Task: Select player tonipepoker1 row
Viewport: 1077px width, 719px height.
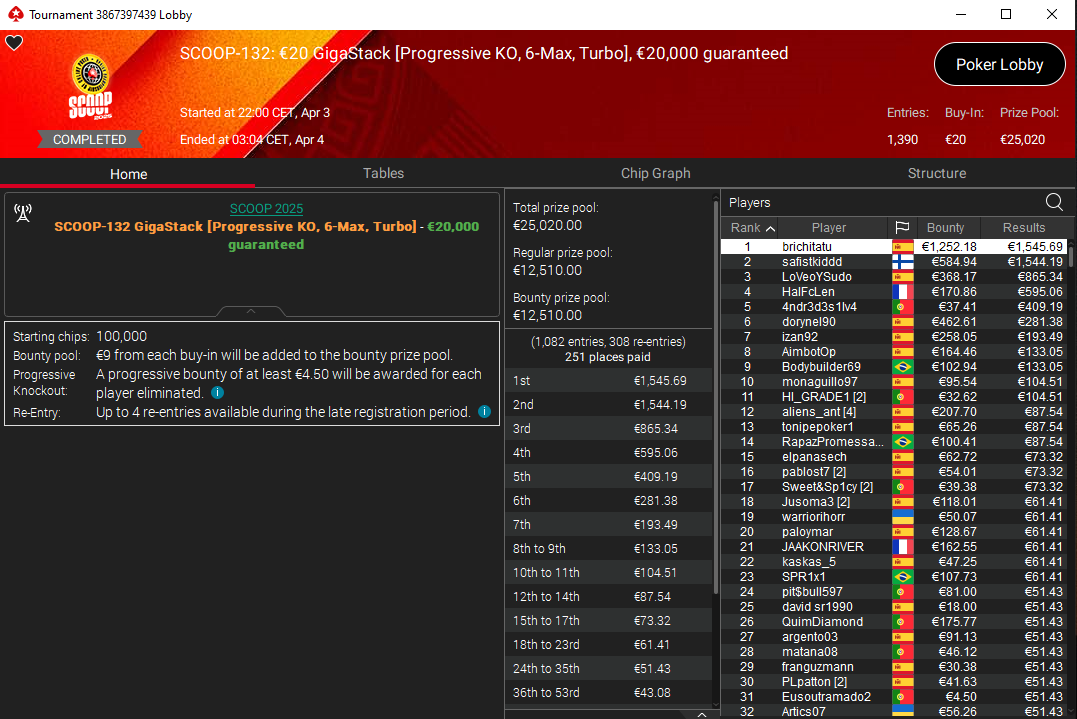Action: coord(894,426)
